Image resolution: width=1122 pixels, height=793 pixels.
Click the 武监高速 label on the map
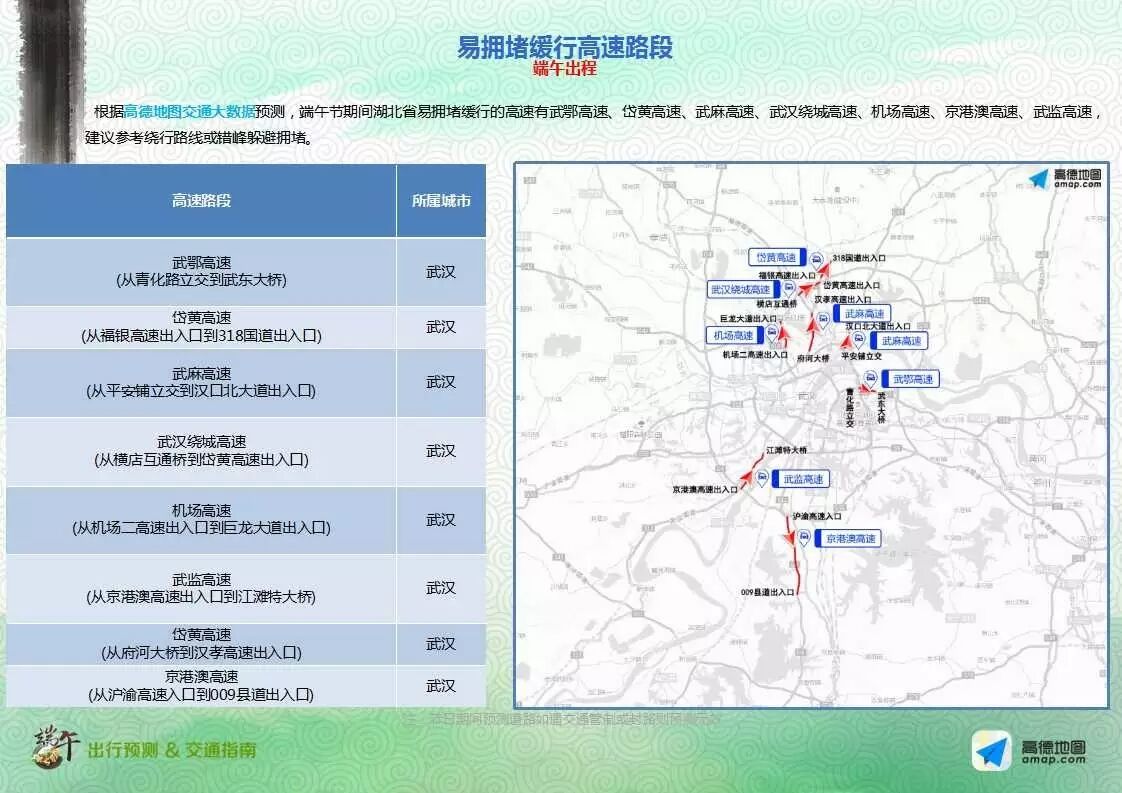[801, 480]
